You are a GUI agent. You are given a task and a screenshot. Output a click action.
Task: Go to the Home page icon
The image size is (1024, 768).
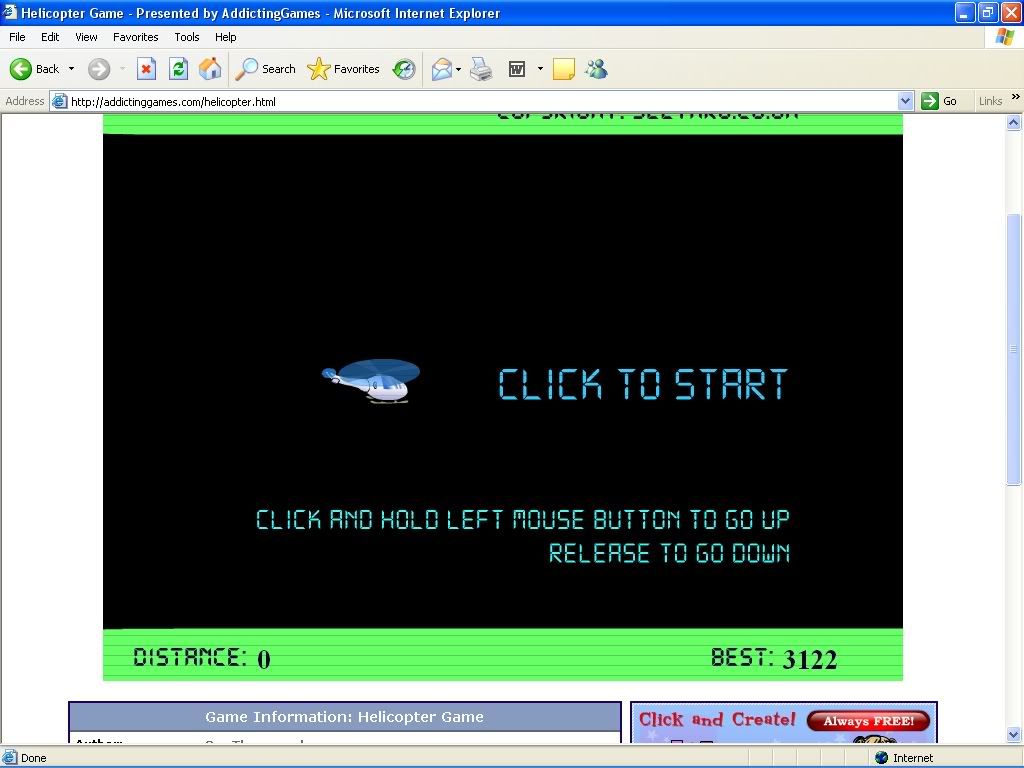[210, 69]
